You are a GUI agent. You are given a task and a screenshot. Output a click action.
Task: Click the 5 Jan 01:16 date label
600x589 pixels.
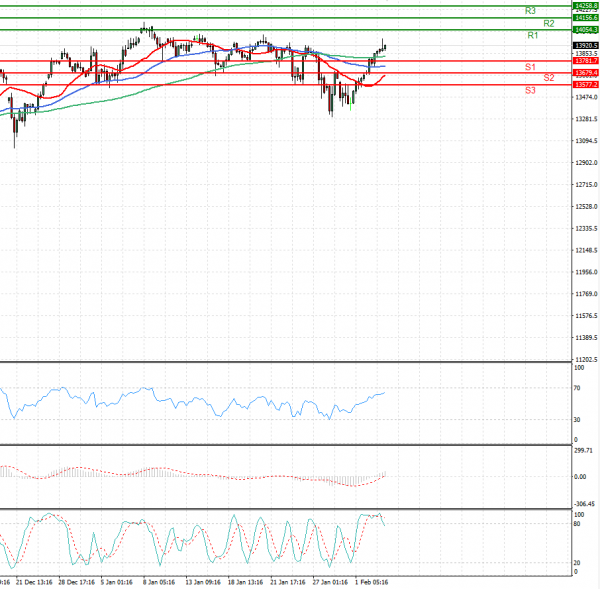117,582
